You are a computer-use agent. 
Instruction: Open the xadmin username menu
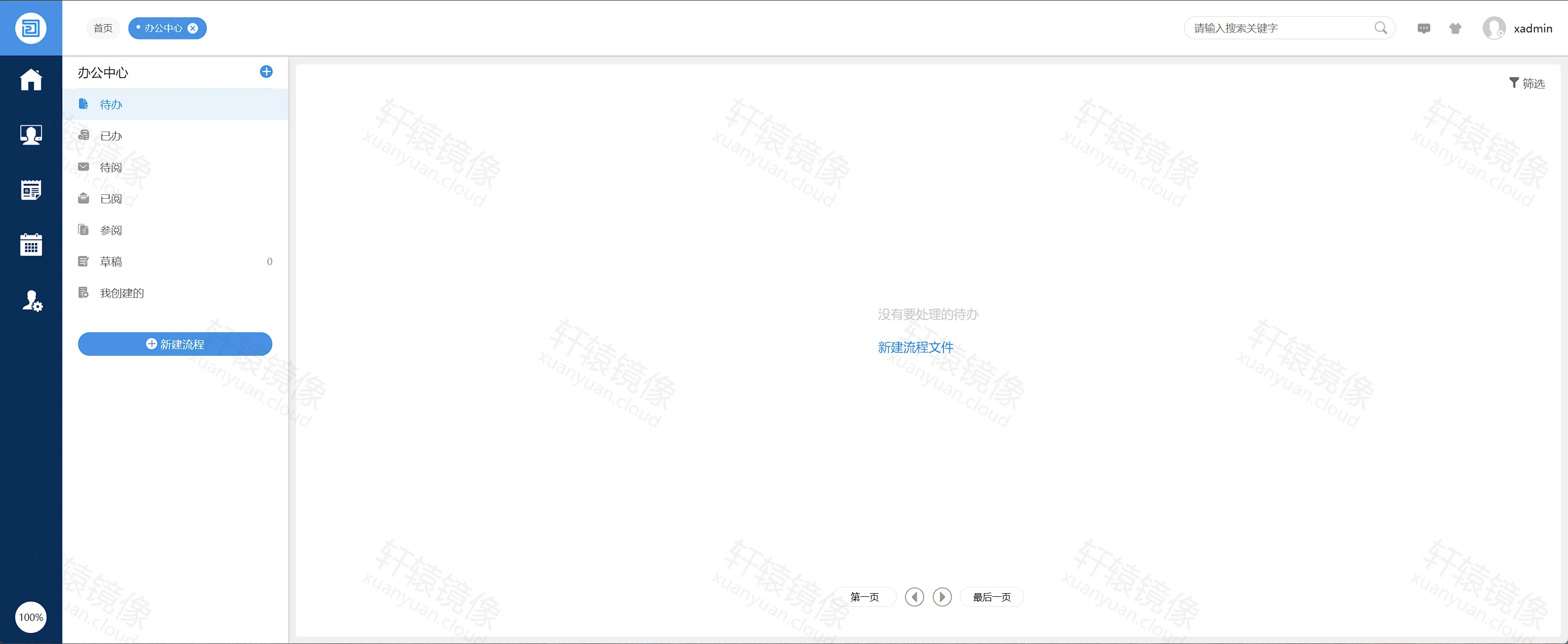[x=1533, y=29]
